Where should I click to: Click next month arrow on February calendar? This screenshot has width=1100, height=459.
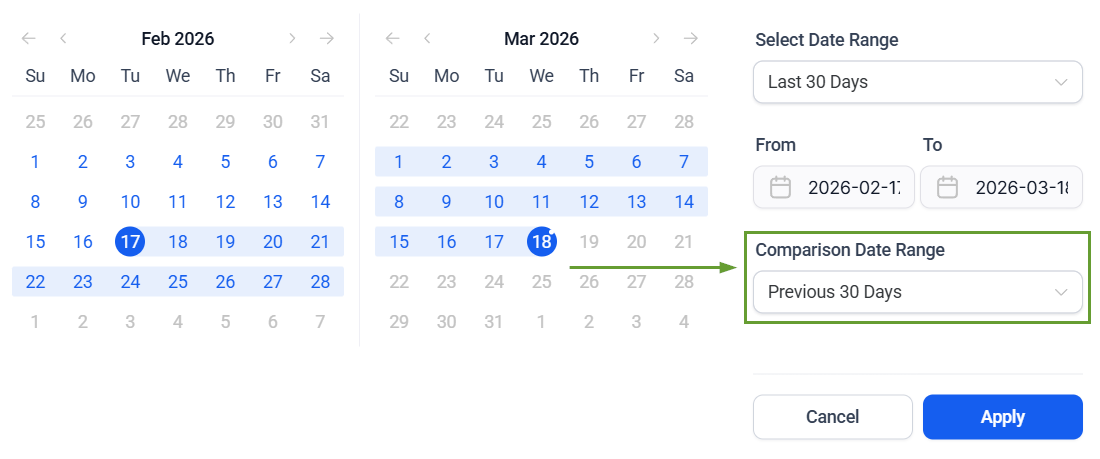[x=292, y=39]
